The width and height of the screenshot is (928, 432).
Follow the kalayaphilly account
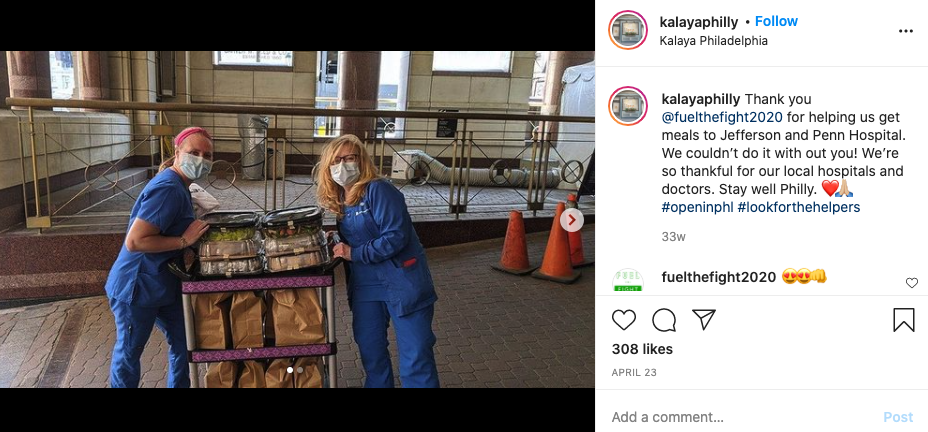(x=776, y=21)
